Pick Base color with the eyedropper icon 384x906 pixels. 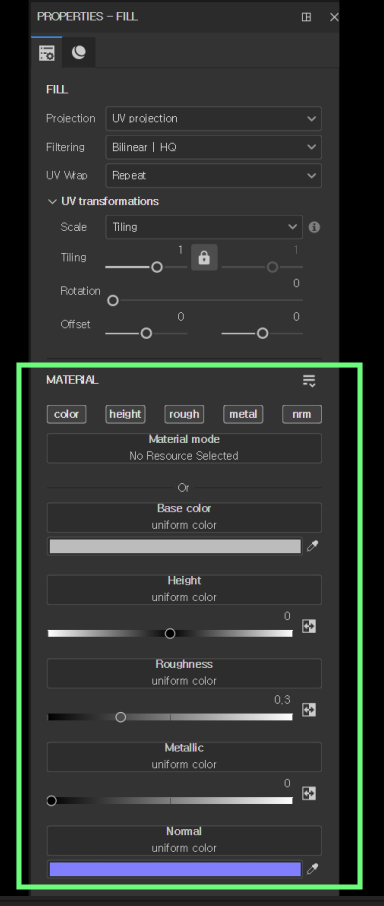(312, 546)
